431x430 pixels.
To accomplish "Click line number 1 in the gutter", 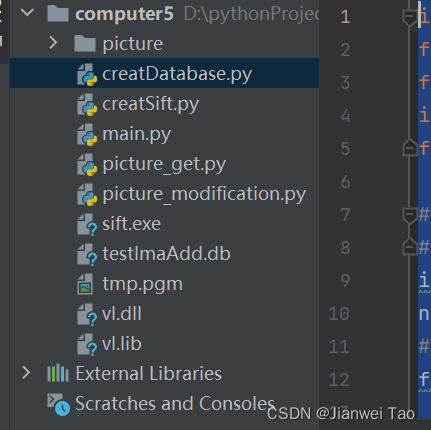I will click(346, 17).
